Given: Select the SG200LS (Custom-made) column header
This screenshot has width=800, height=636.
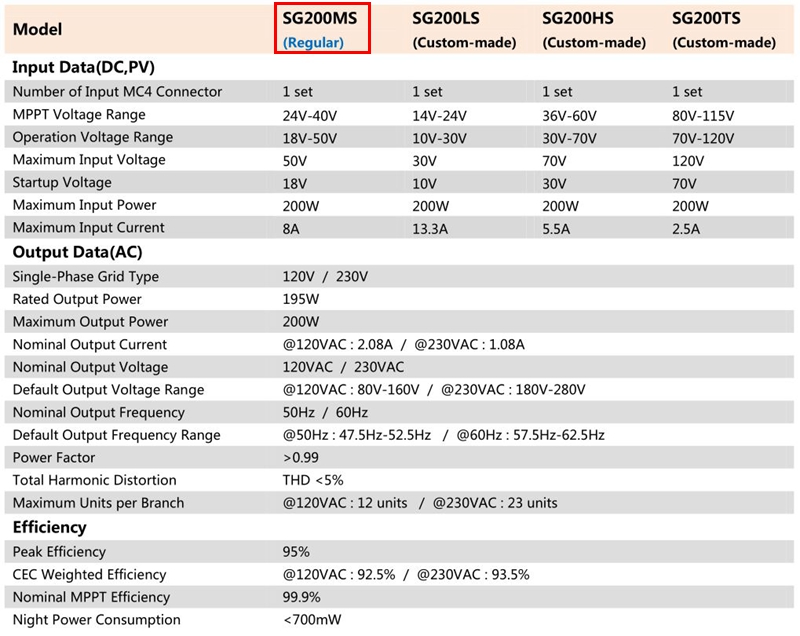Looking at the screenshot, I should tap(464, 30).
